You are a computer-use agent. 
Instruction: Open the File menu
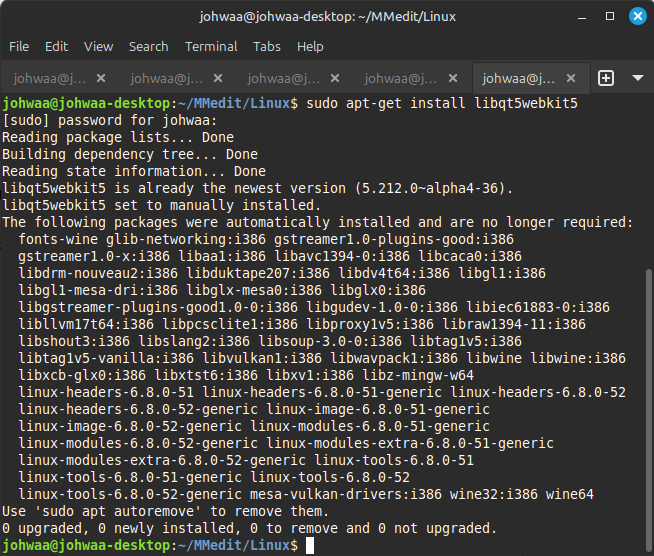click(19, 46)
